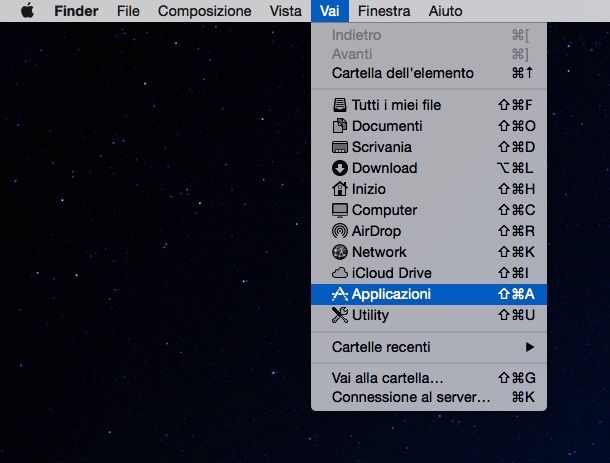
Task: Select Utility menu entry
Action: [x=429, y=315]
